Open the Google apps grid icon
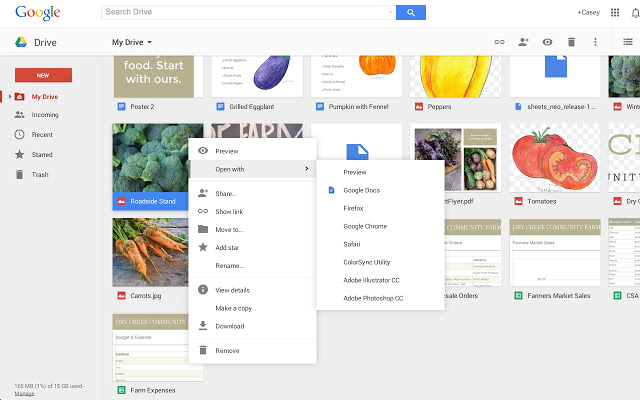This screenshot has height=400, width=640. coord(615,13)
